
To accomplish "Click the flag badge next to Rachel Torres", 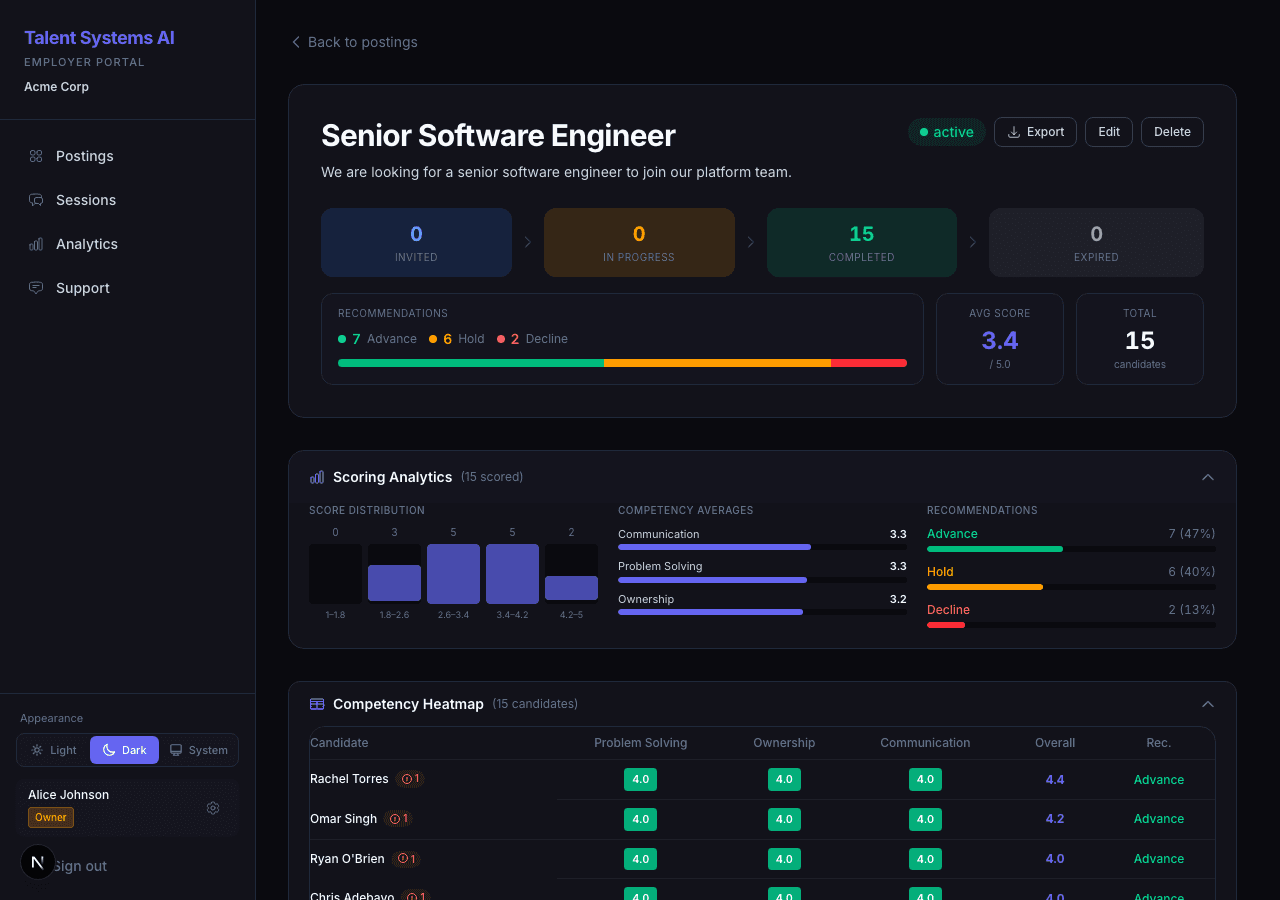I will (x=410, y=779).
